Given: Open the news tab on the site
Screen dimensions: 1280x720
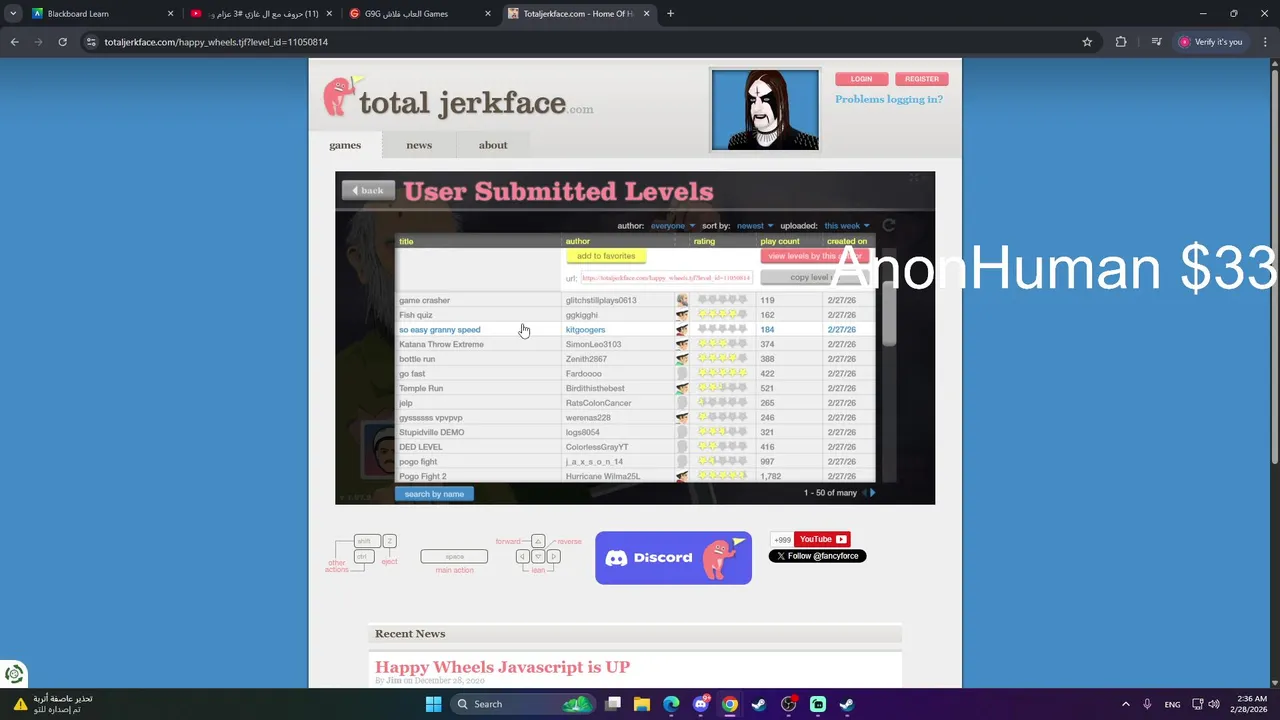Looking at the screenshot, I should [419, 145].
